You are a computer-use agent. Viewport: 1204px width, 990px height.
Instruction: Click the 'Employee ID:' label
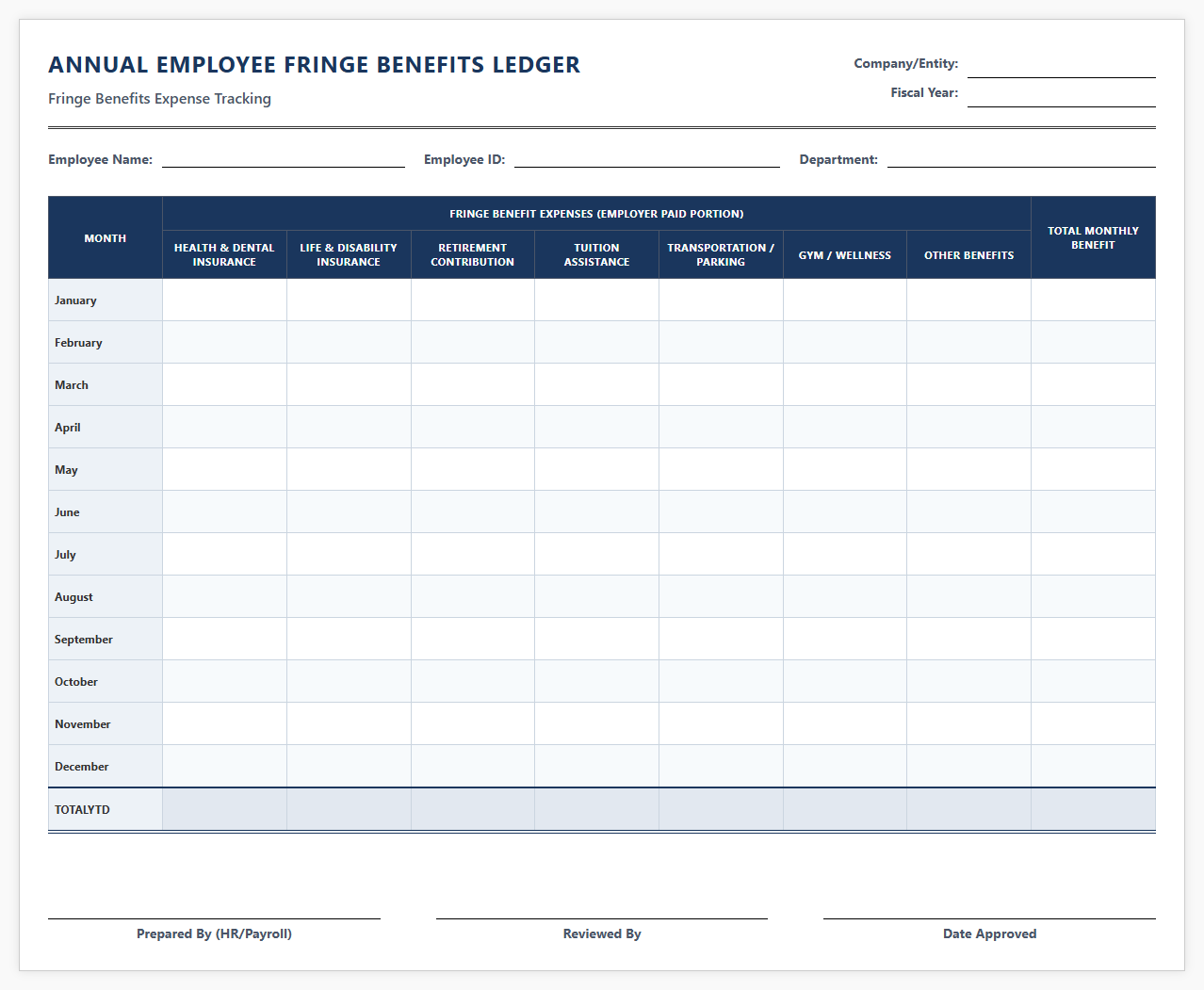pyautogui.click(x=464, y=159)
